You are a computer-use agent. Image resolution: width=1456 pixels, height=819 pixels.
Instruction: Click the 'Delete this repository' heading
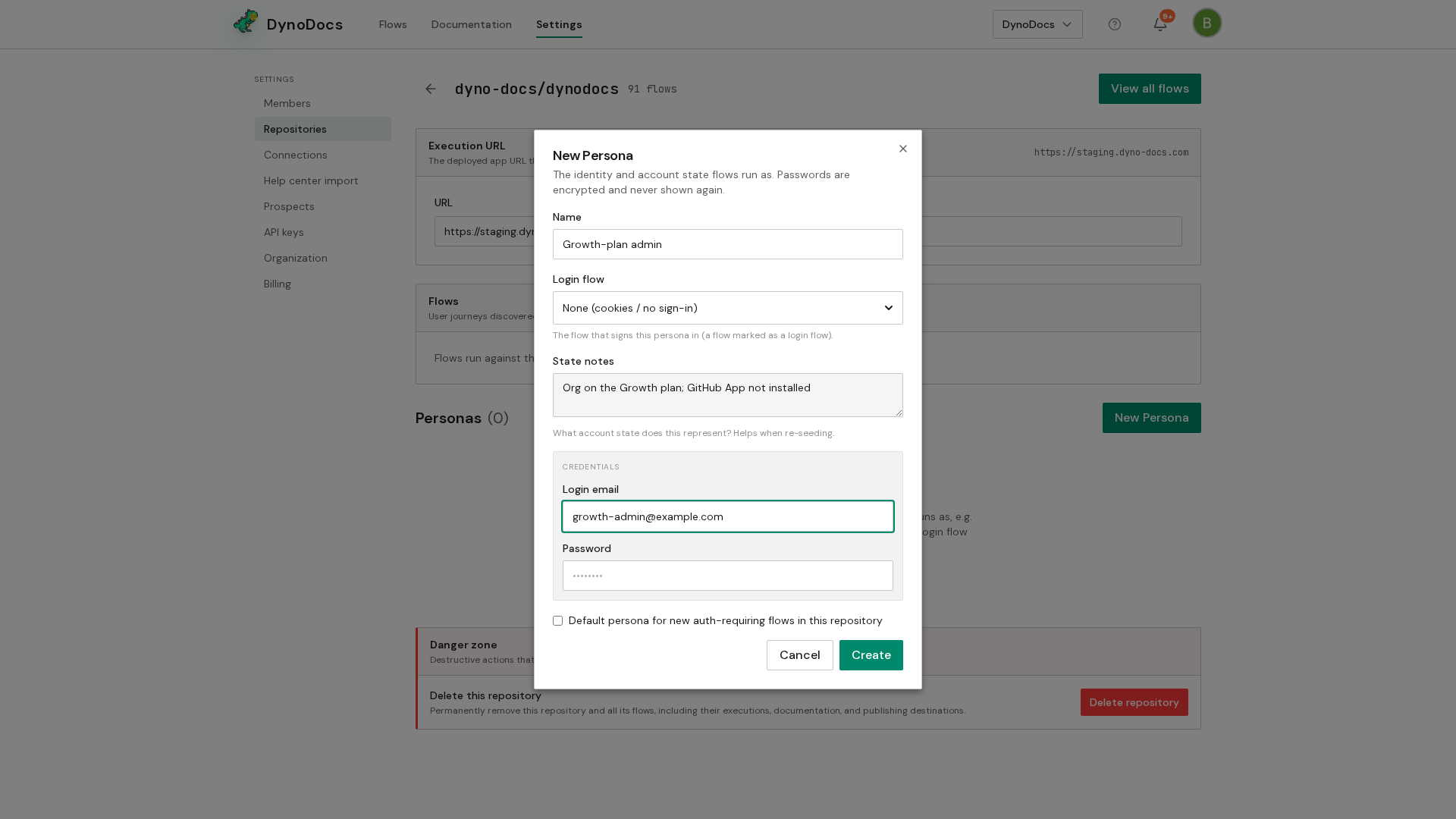tap(485, 695)
